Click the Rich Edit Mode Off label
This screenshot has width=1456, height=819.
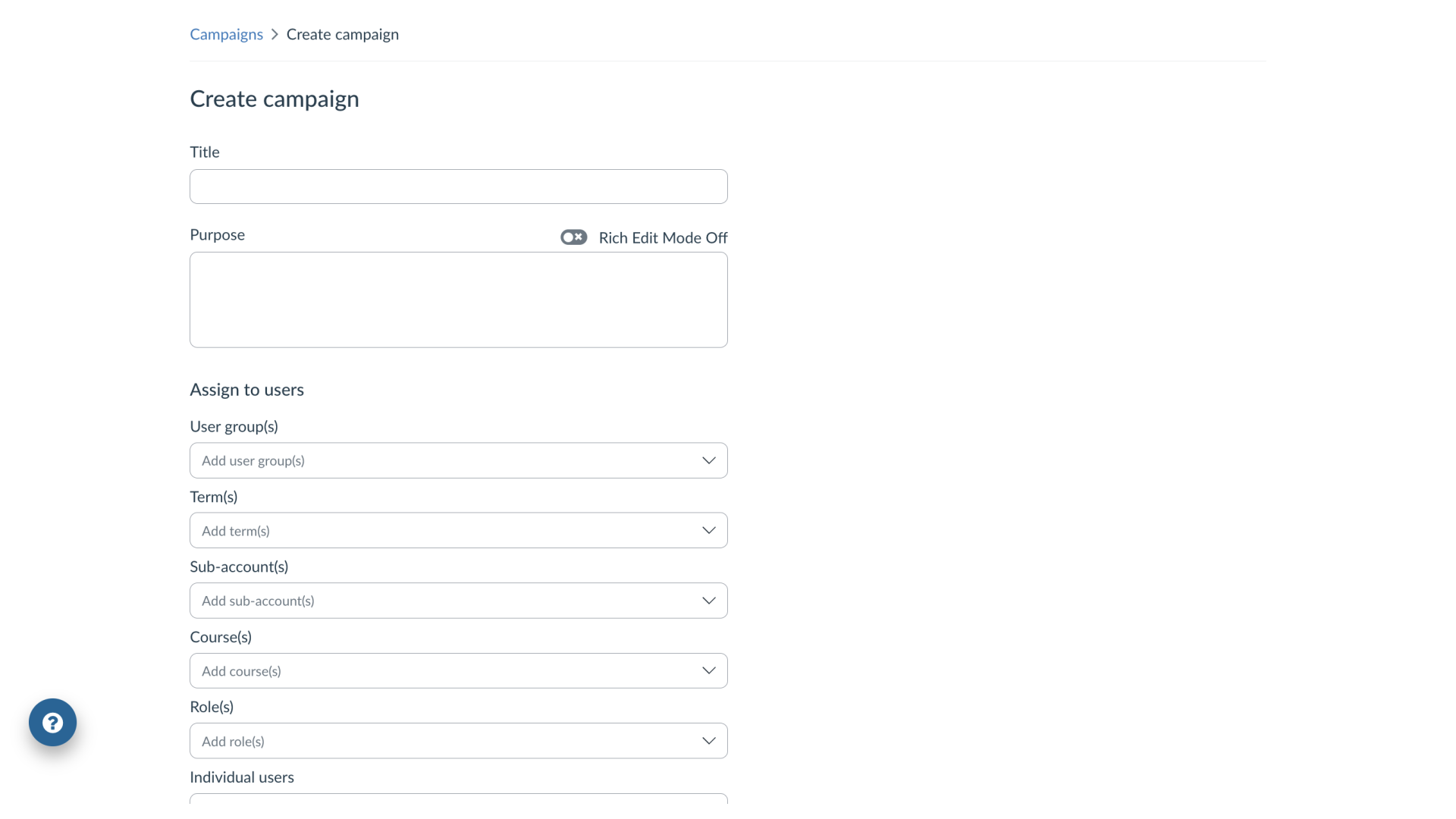pos(663,238)
